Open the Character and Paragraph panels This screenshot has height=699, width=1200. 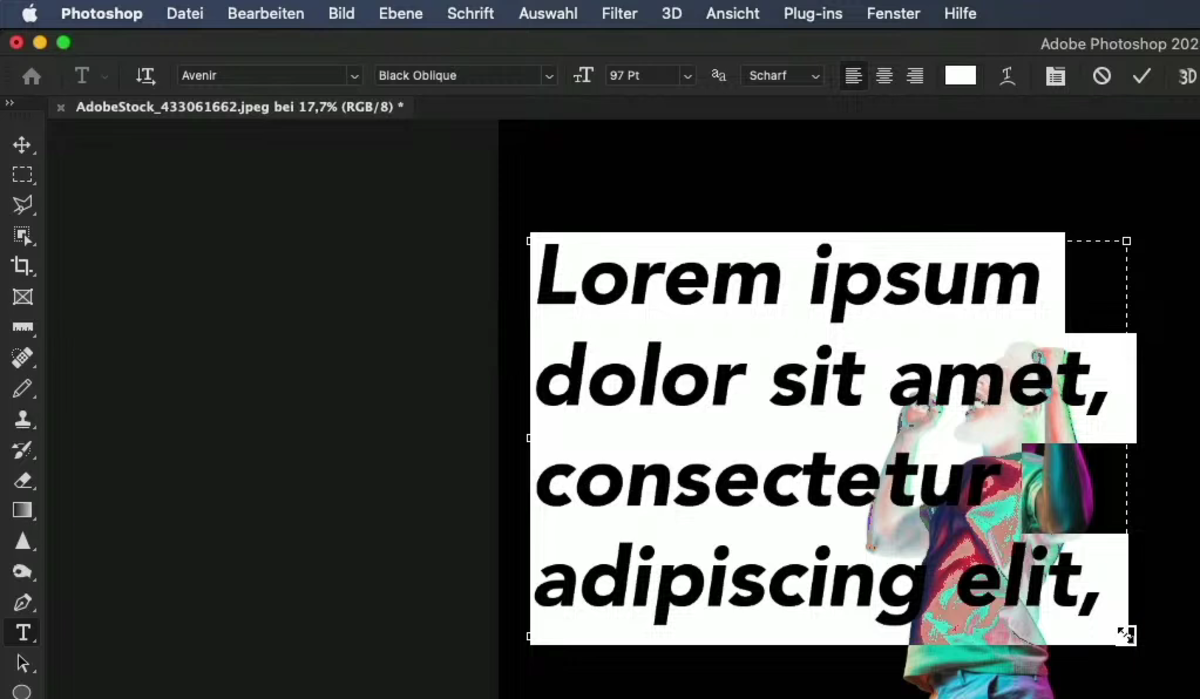pyautogui.click(x=1055, y=76)
